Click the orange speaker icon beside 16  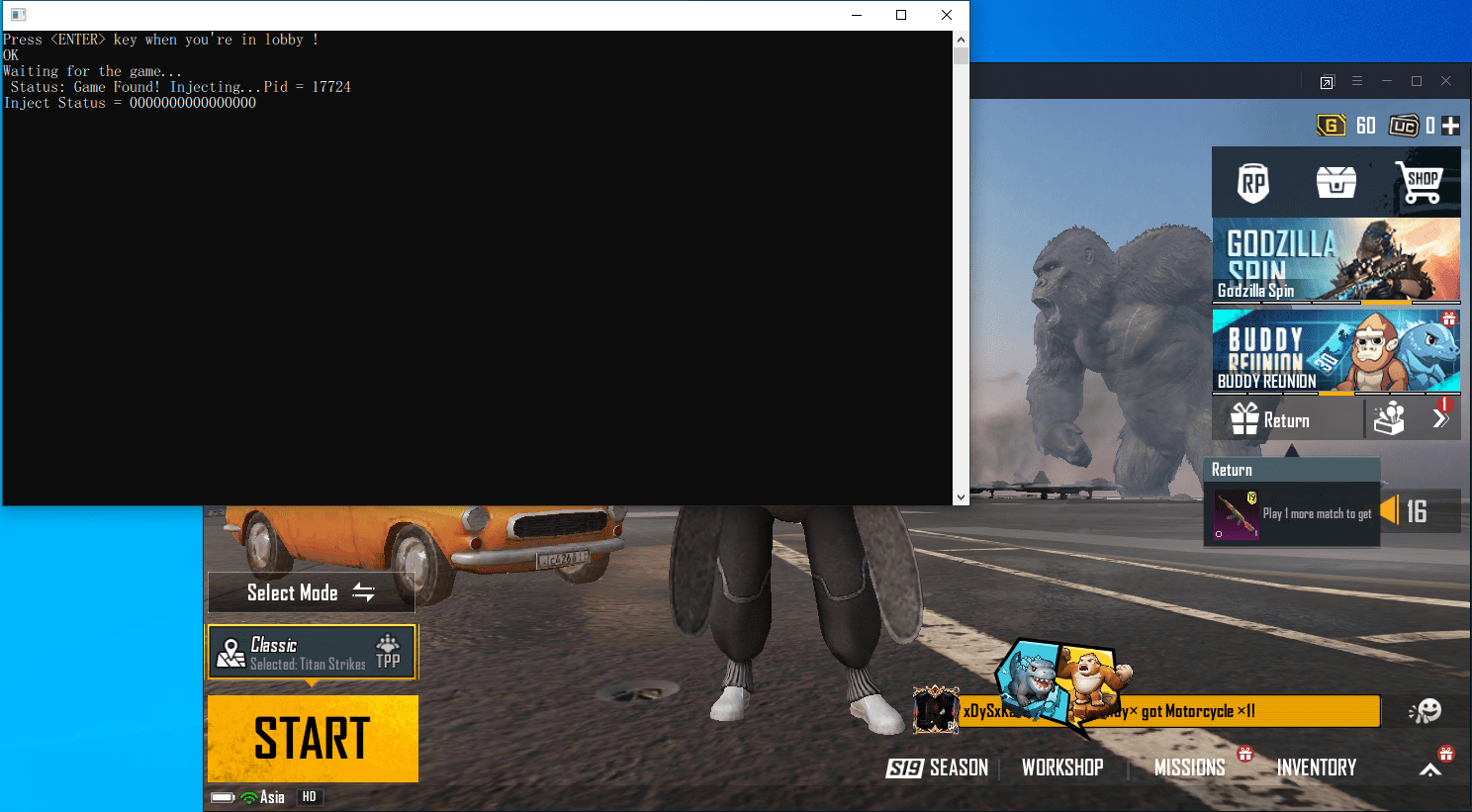point(1390,510)
